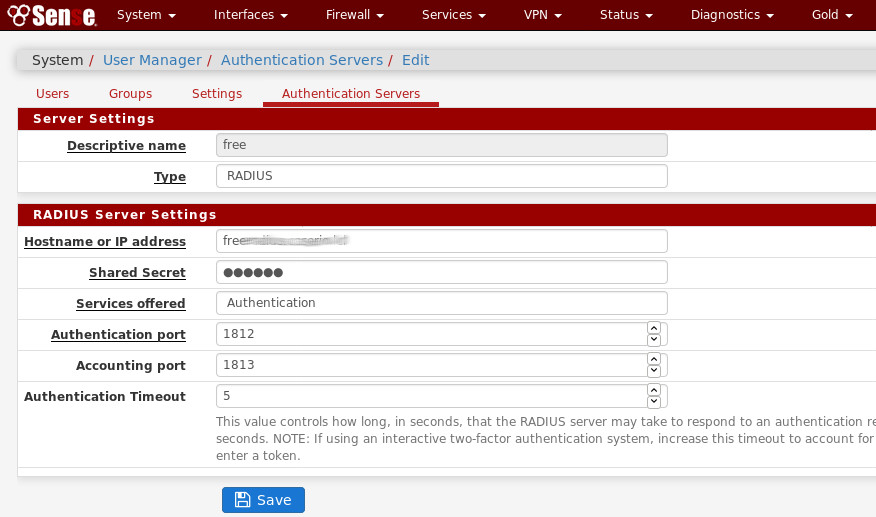Open the System dropdown menu
The width and height of the screenshot is (876, 517).
[x=146, y=15]
